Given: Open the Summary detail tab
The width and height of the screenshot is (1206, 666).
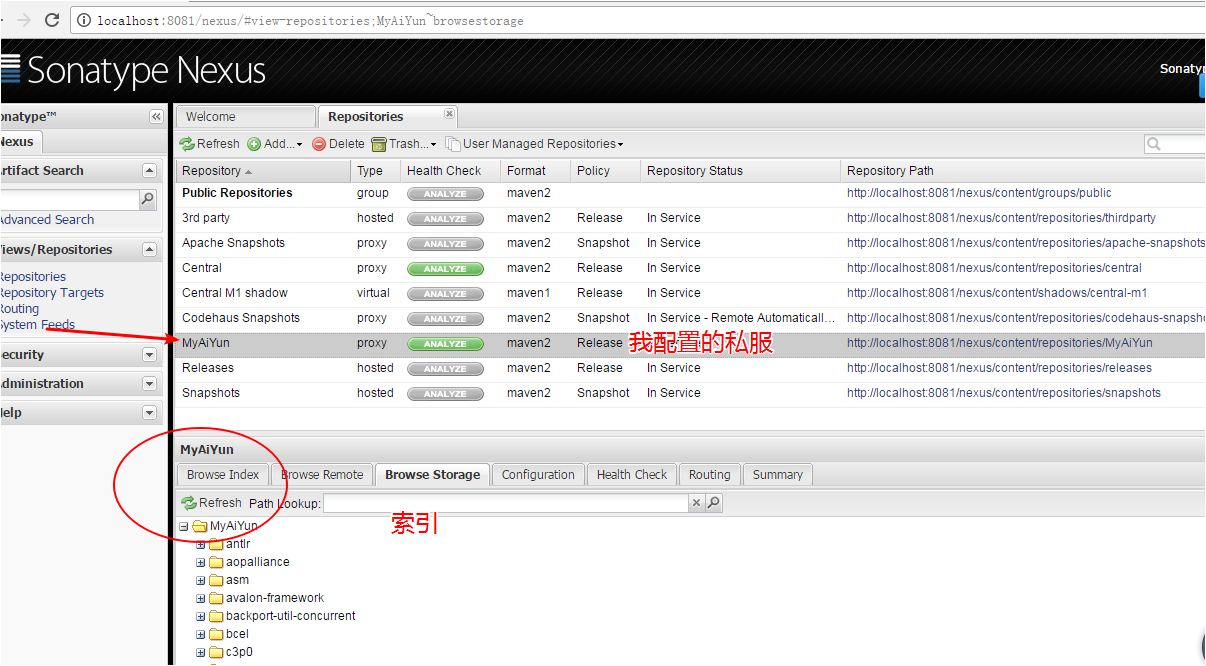Looking at the screenshot, I should [778, 475].
